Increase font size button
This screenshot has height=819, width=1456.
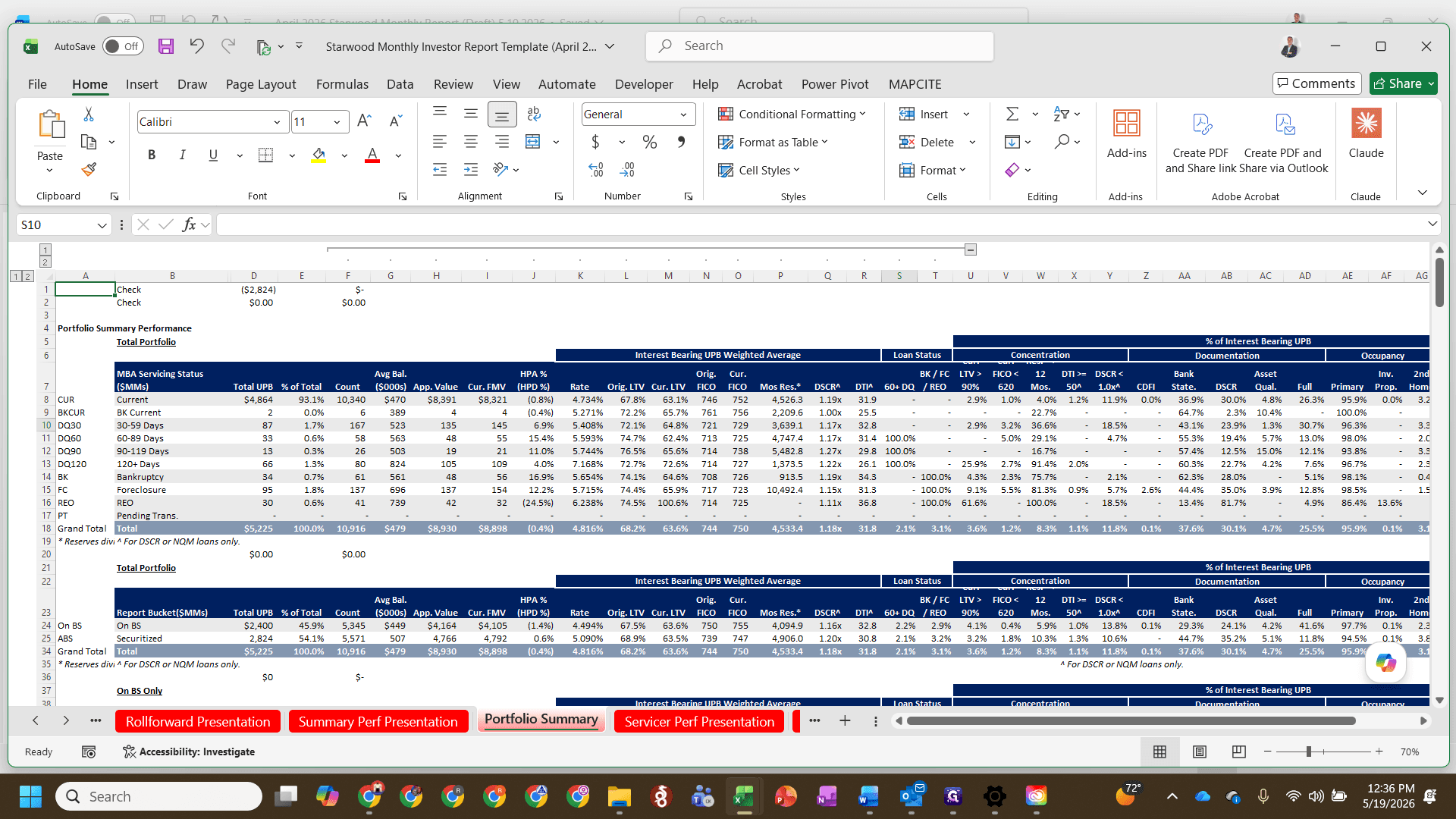tap(364, 121)
